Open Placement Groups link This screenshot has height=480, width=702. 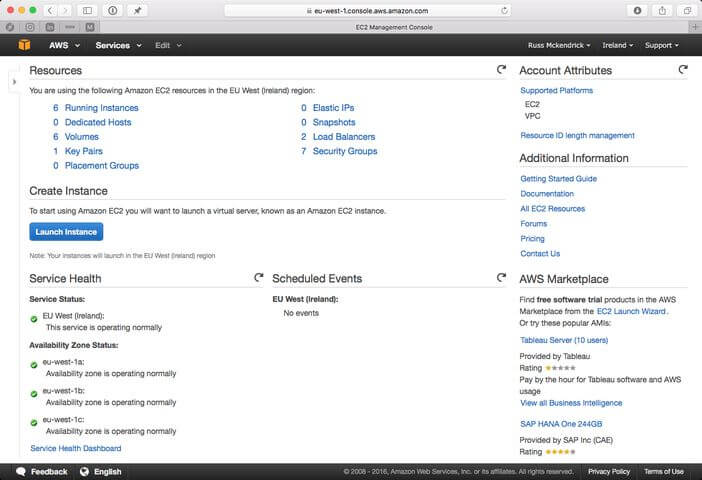pos(102,165)
